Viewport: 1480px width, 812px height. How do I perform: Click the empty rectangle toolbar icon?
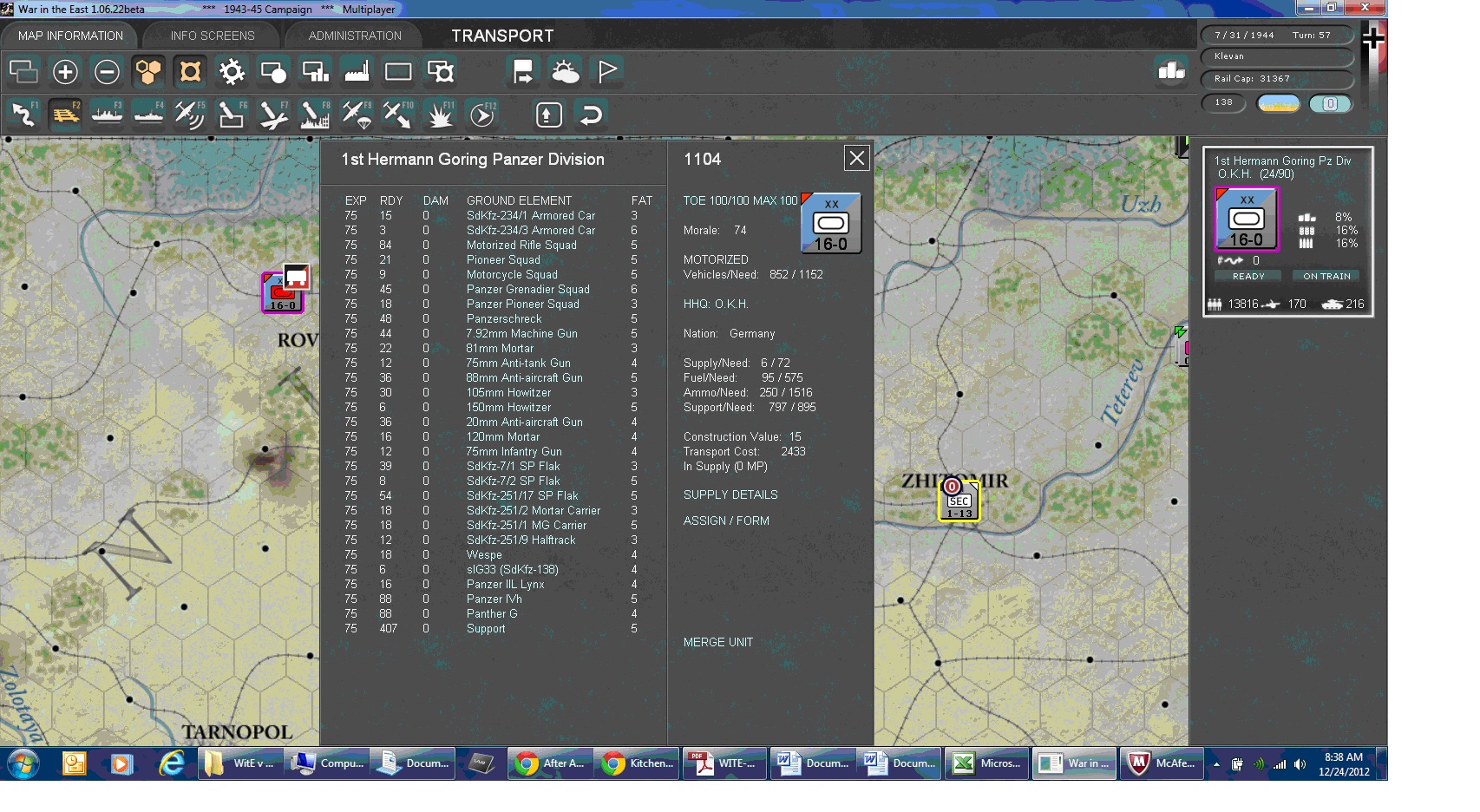click(398, 72)
